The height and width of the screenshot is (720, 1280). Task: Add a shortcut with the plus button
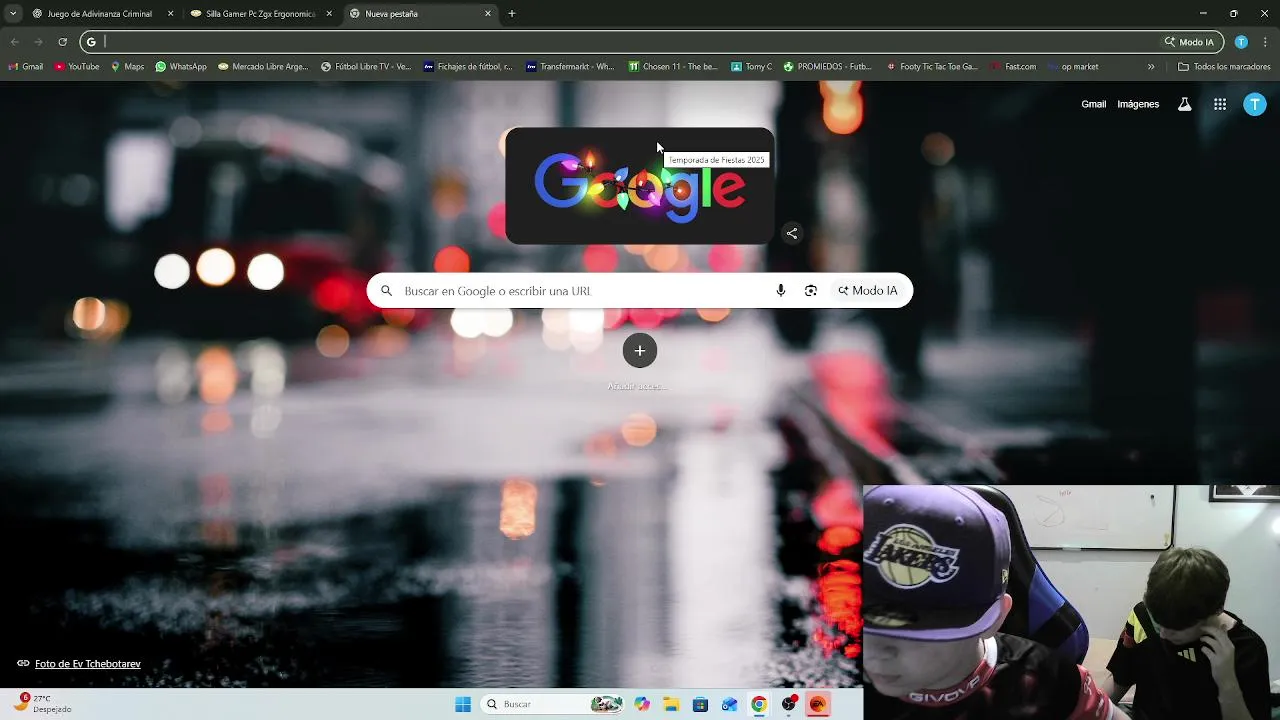(640, 350)
